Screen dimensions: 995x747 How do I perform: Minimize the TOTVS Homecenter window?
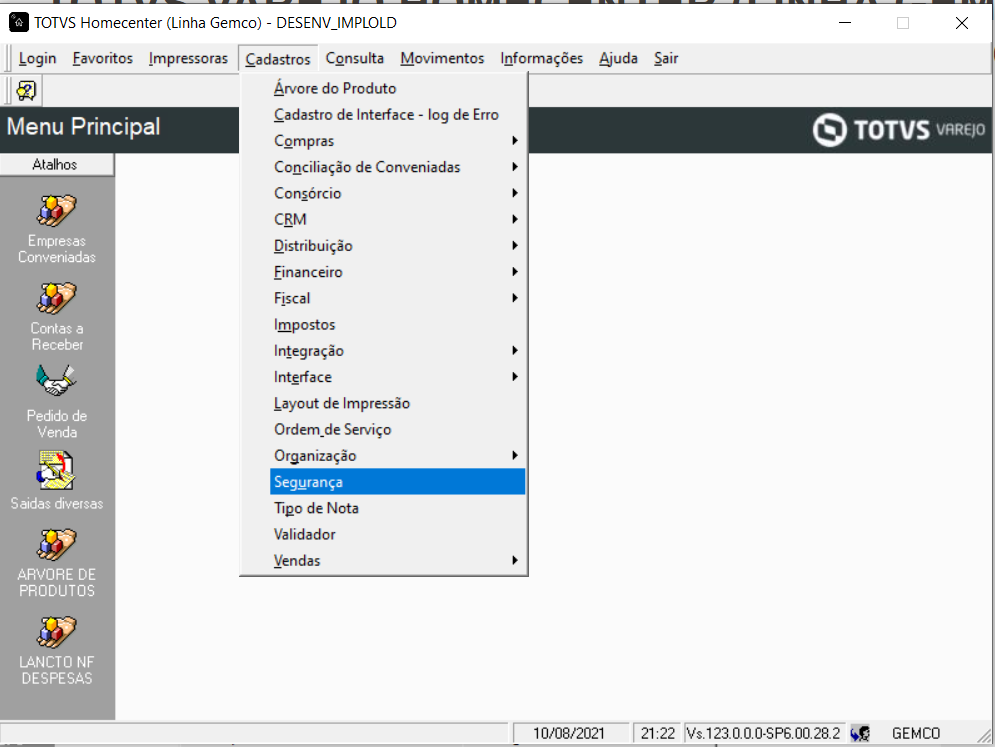click(845, 23)
